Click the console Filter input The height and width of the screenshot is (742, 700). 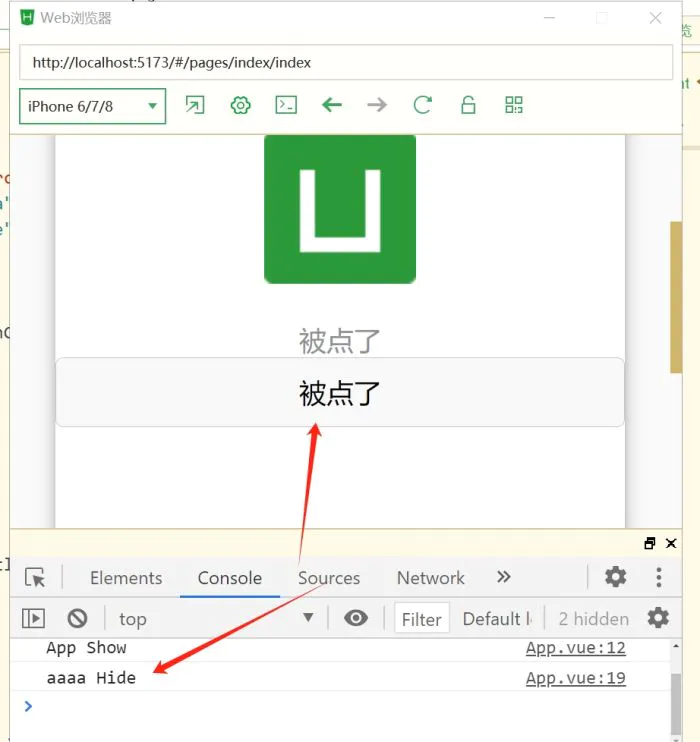[x=421, y=618]
